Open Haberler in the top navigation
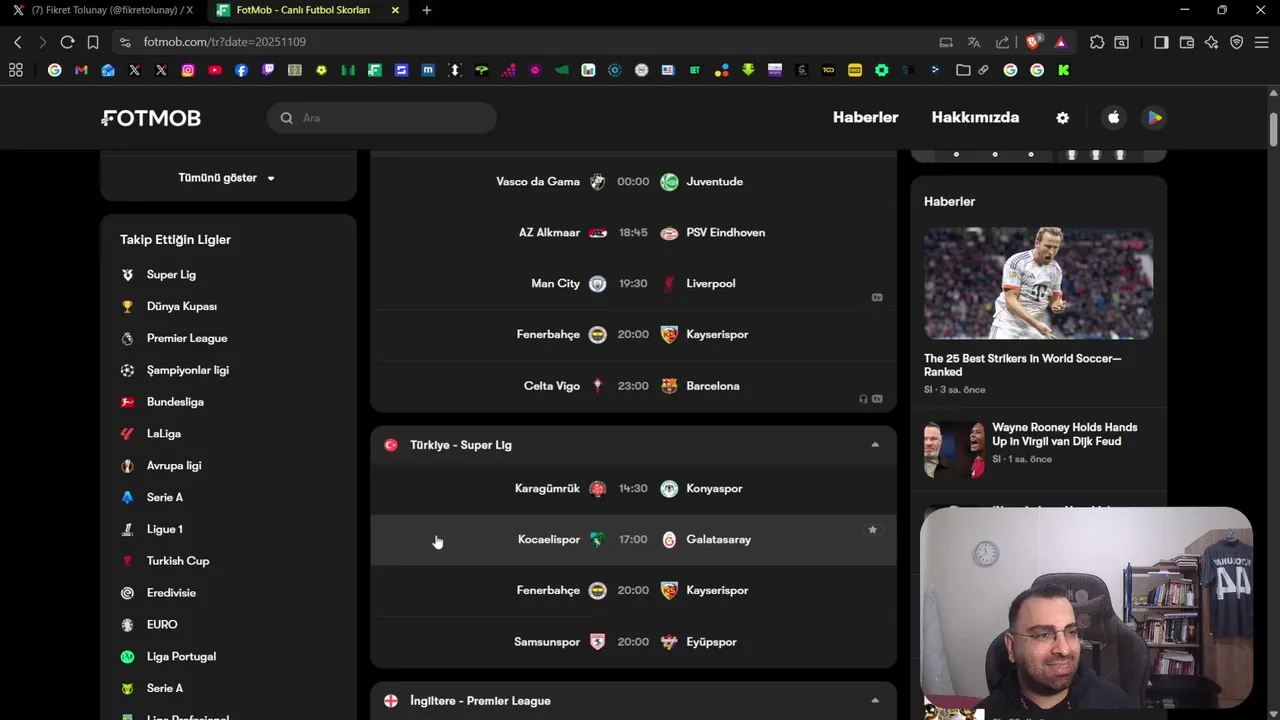 coord(865,117)
